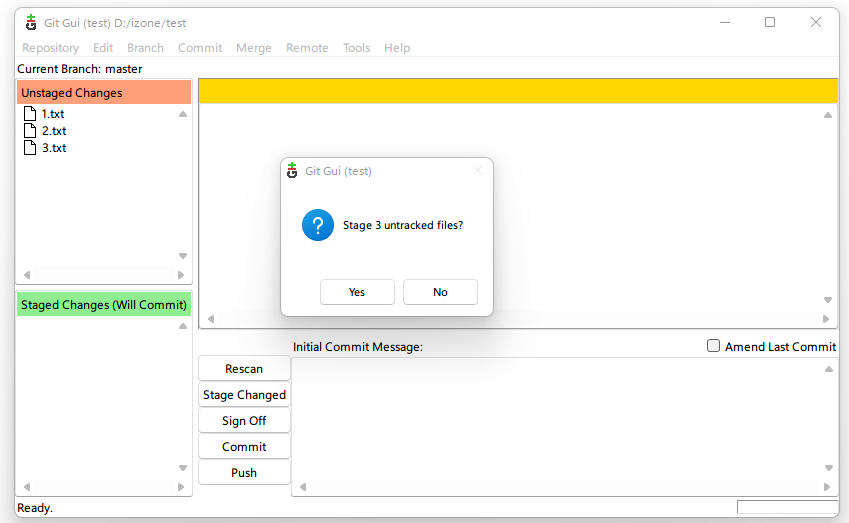Open the Remote menu
The image size is (849, 523).
tap(307, 48)
